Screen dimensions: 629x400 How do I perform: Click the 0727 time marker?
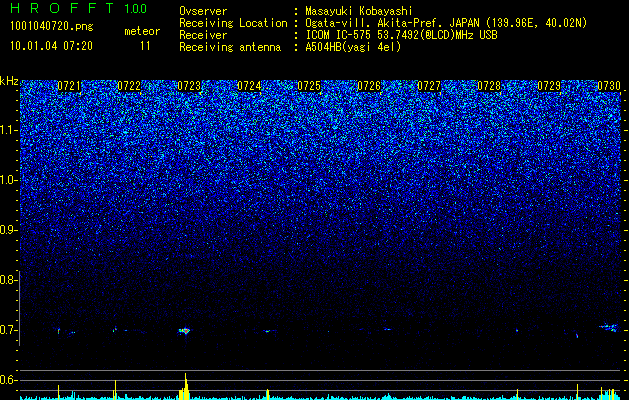[x=429, y=86]
